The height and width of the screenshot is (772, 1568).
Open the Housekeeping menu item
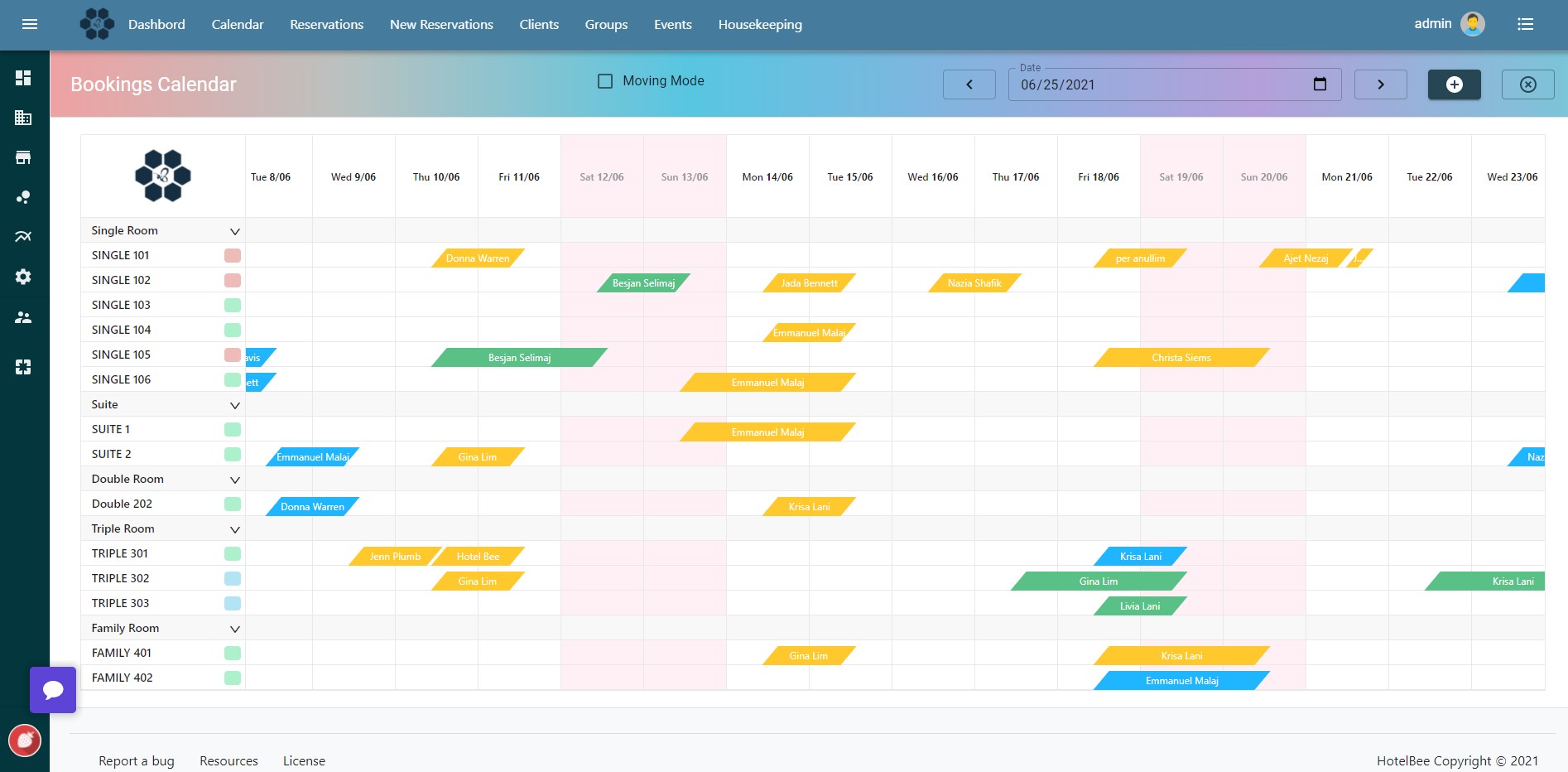coord(760,24)
